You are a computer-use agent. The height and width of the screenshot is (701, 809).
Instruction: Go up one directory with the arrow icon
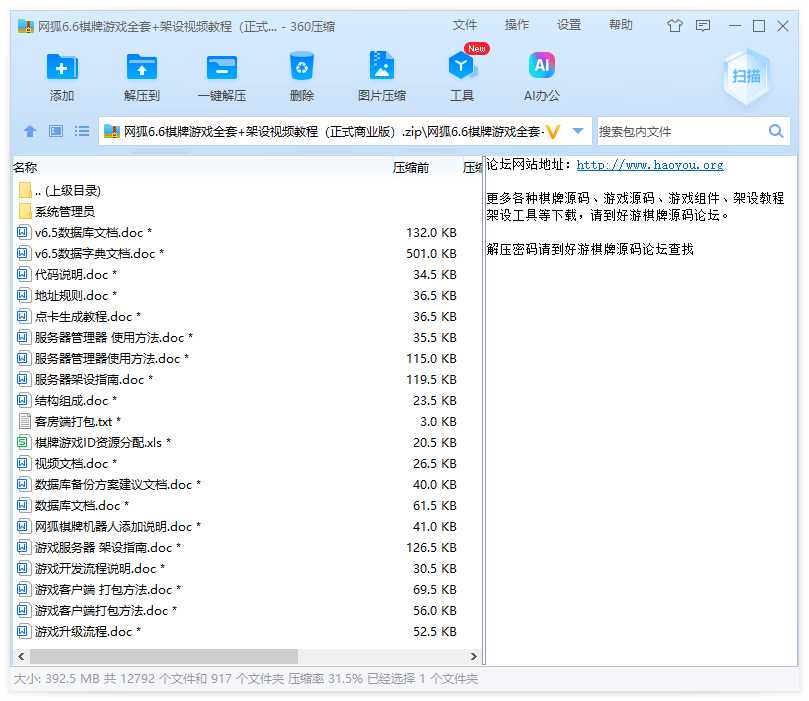pos(30,131)
